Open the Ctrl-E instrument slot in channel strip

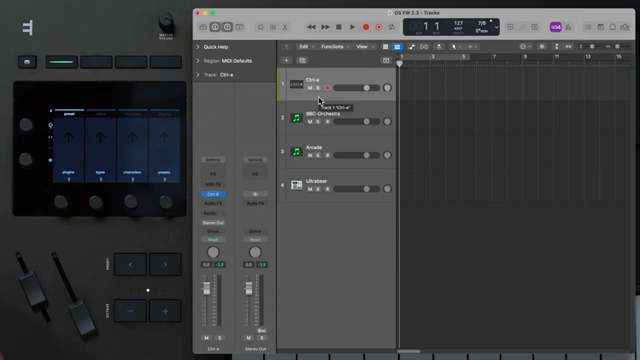(x=213, y=194)
